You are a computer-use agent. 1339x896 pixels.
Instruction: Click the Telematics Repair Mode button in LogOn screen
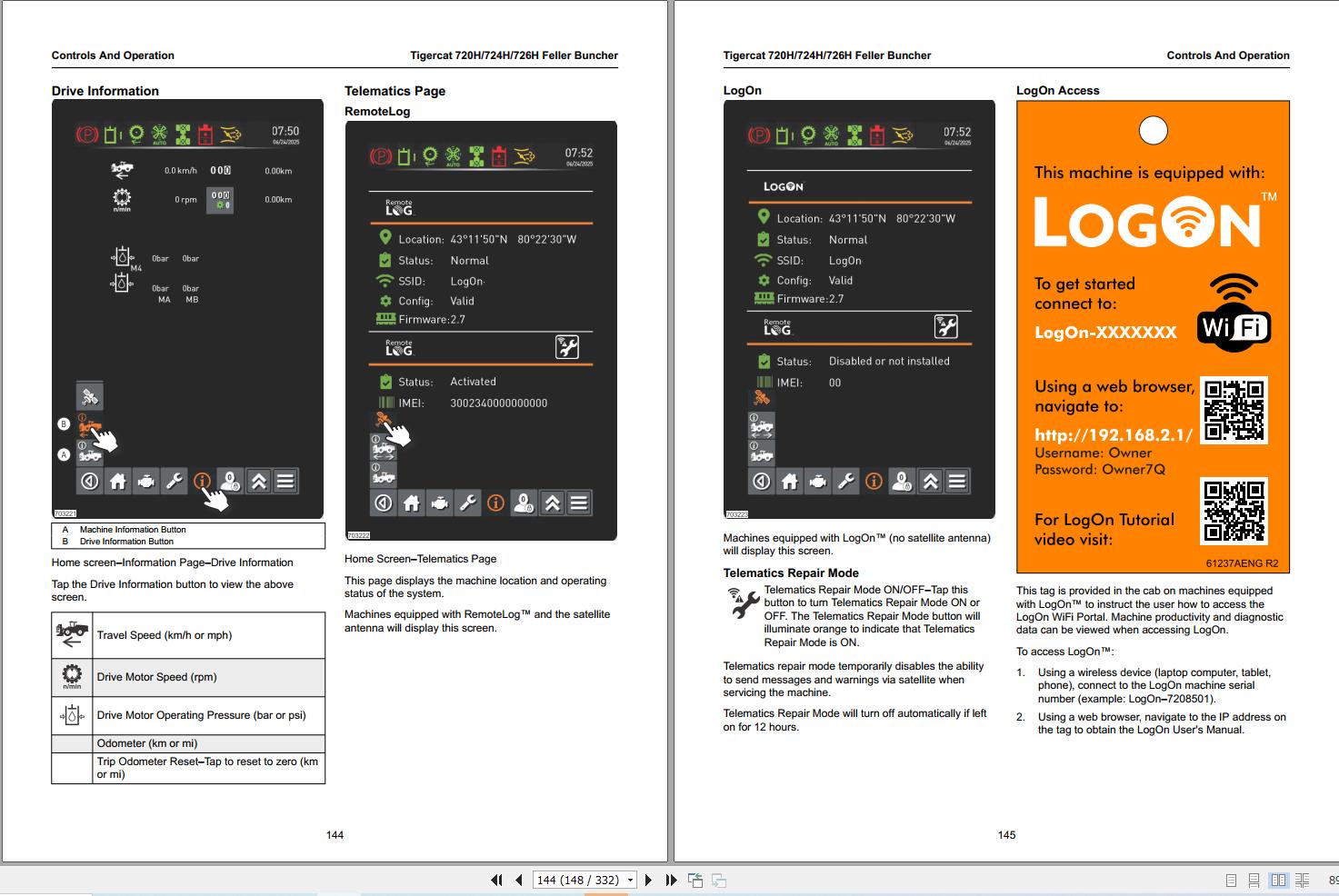946,326
